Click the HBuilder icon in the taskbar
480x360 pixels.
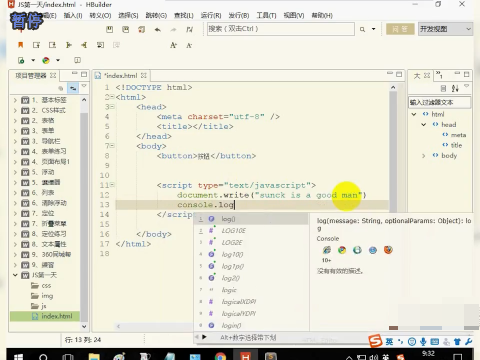(246, 357)
